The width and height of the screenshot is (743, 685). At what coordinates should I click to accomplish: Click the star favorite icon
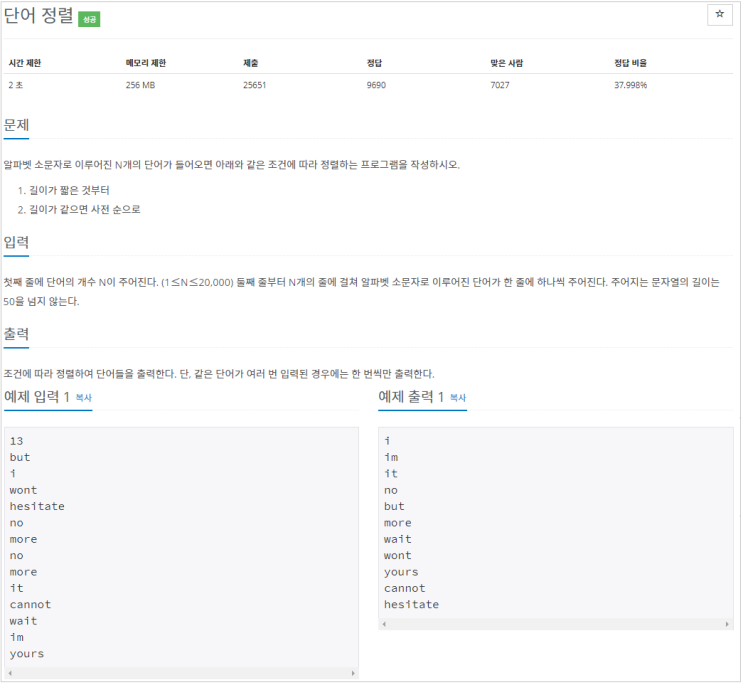click(x=719, y=14)
